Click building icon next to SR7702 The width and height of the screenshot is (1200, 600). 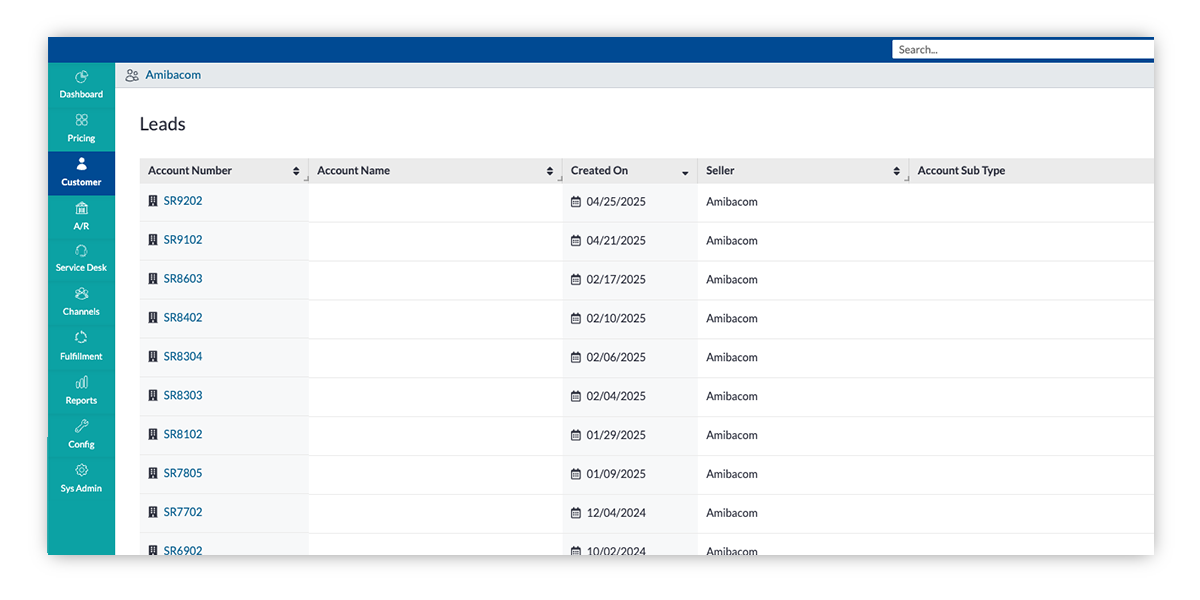153,513
